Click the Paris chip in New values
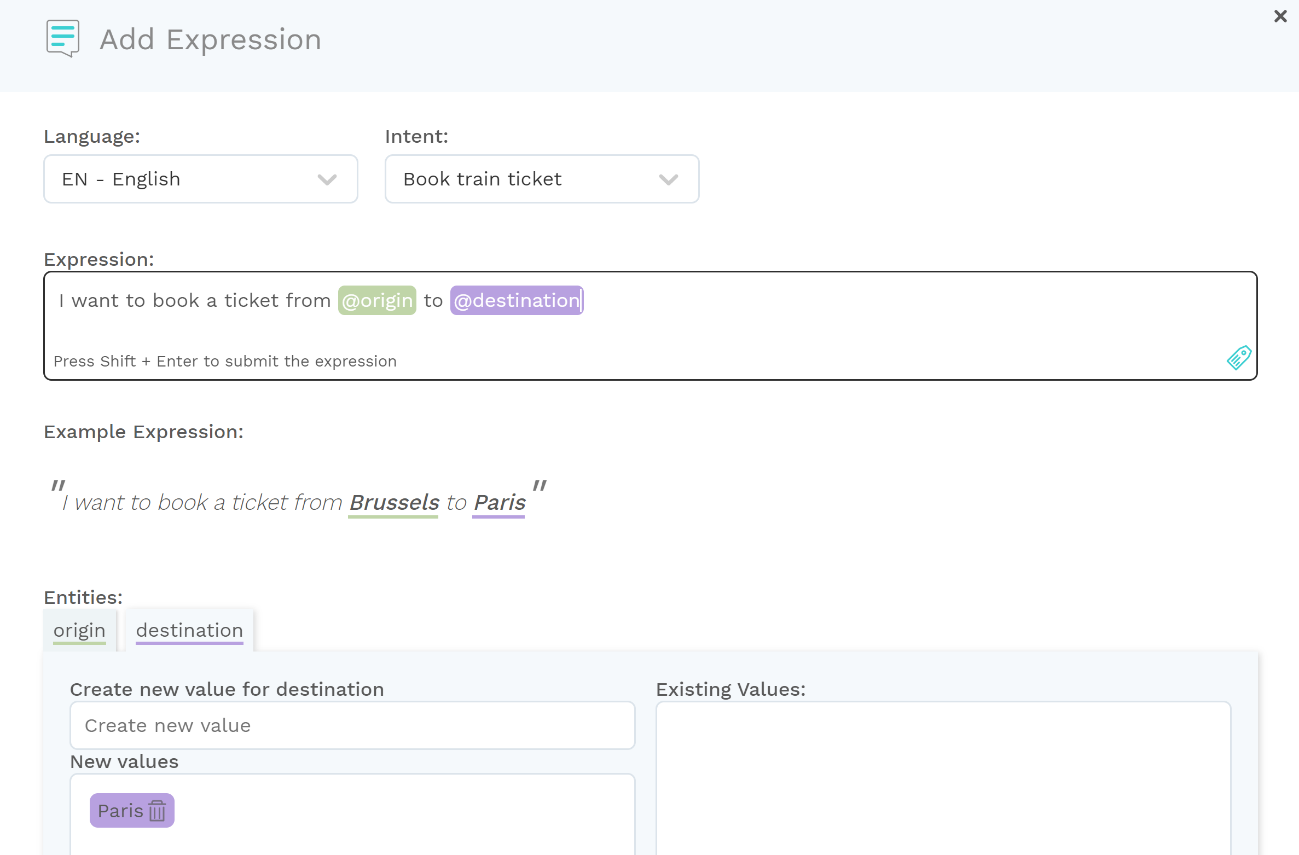 tap(132, 811)
